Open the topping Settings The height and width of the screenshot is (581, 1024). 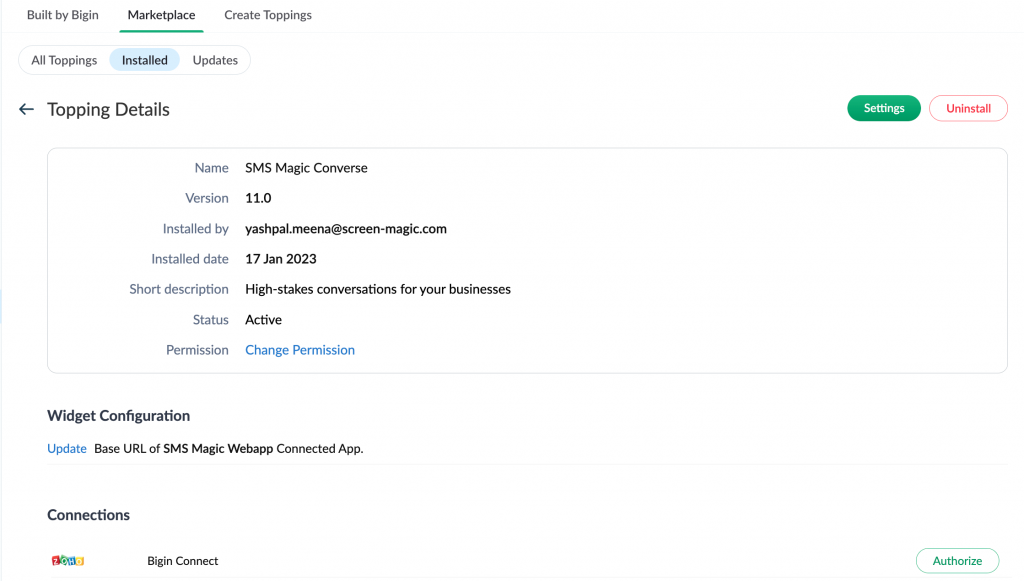[x=884, y=108]
